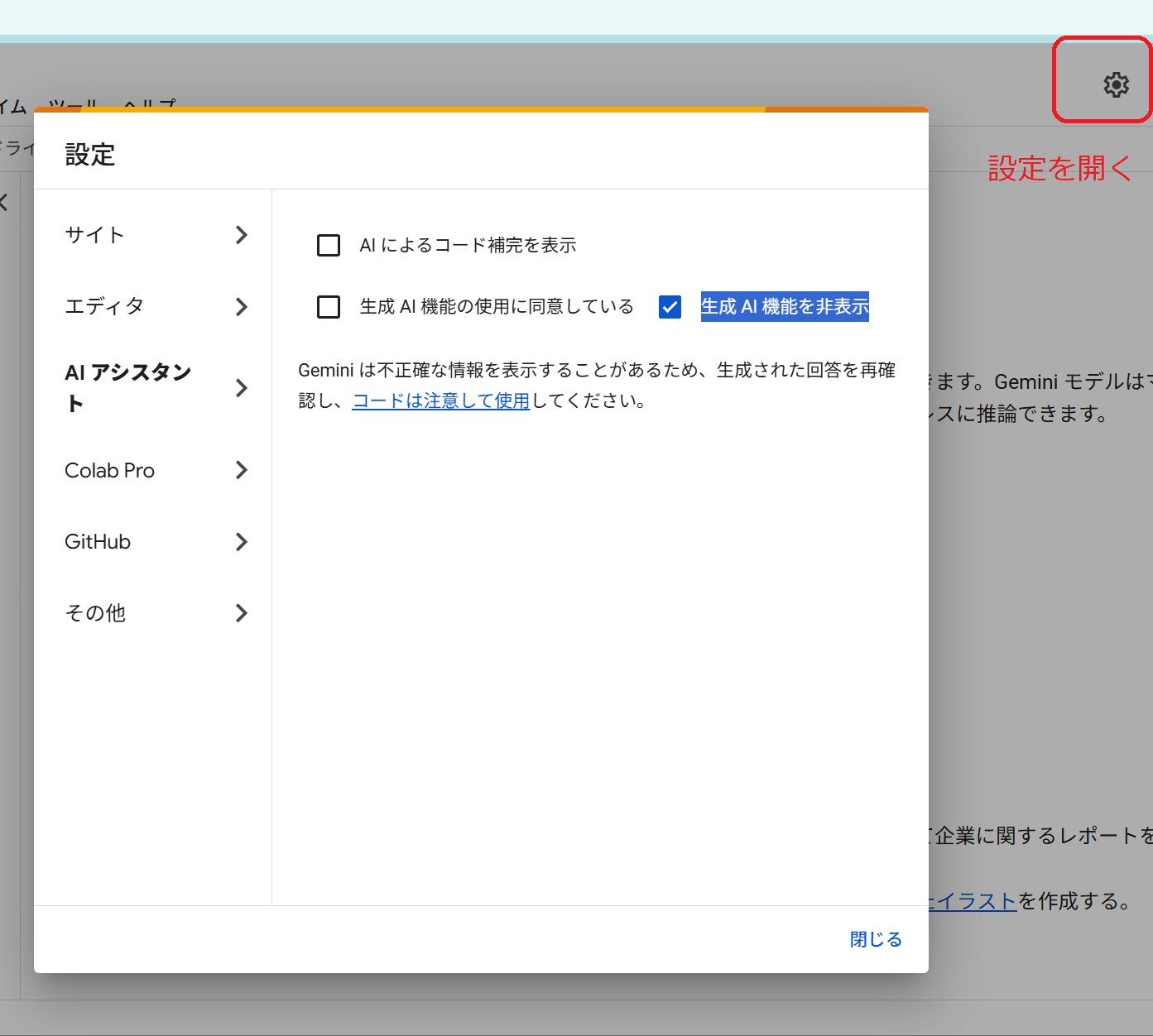Screen dimensions: 1153x1036
Task: Enable AI code completion checkbox
Action: (x=329, y=245)
